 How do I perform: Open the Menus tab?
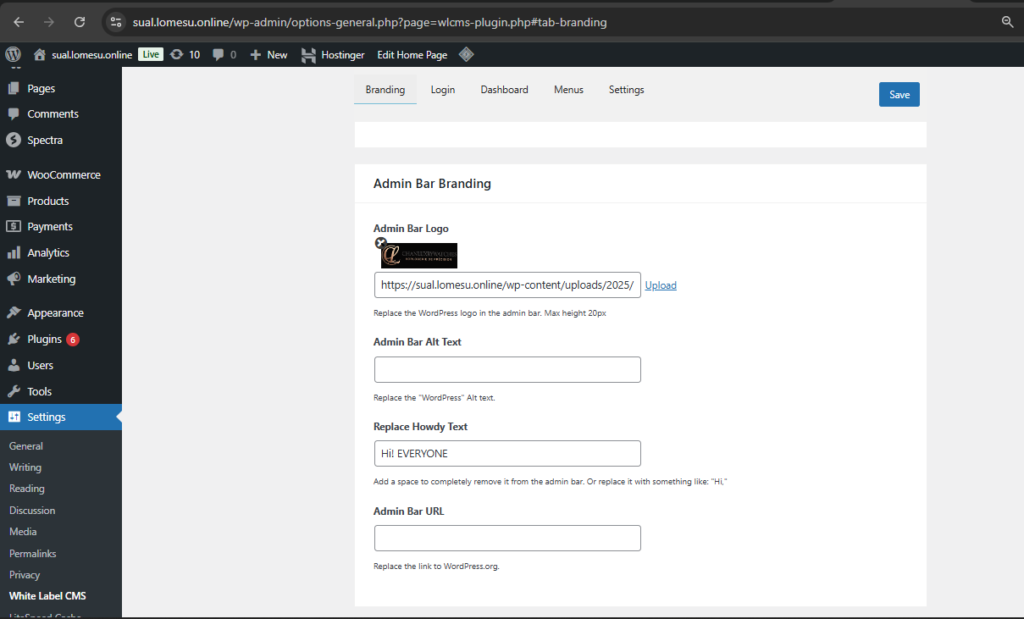pyautogui.click(x=568, y=90)
